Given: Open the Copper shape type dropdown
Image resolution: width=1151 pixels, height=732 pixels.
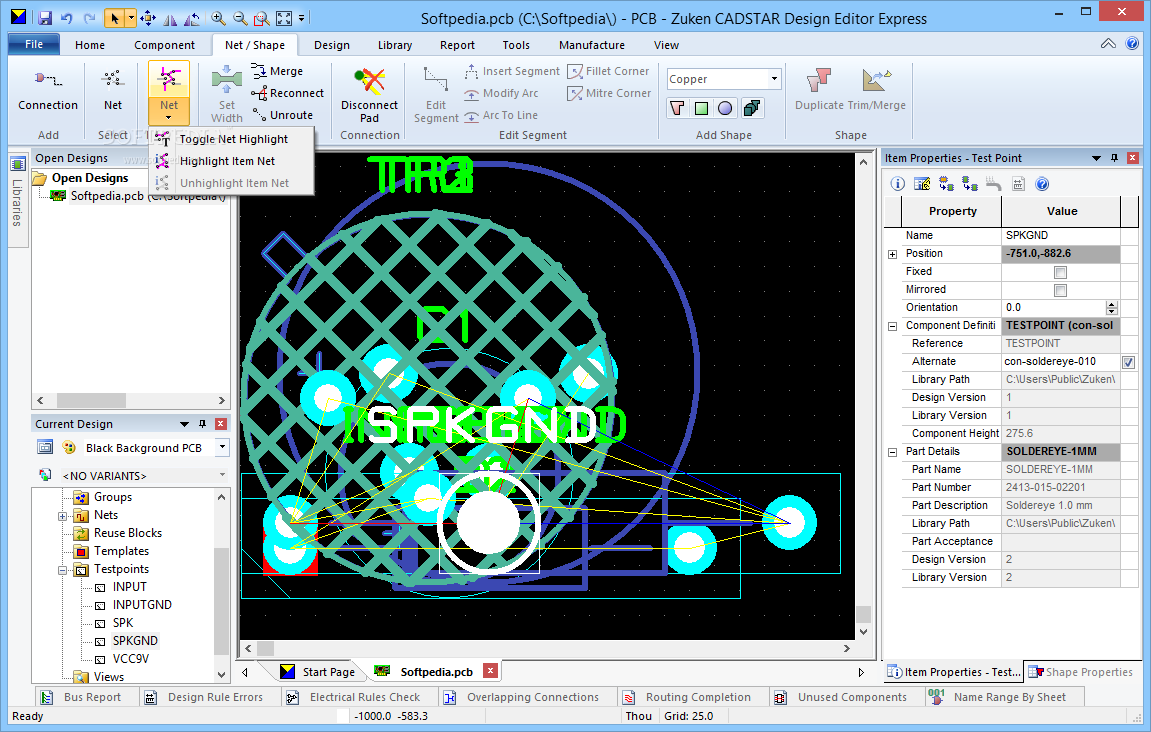Looking at the screenshot, I should point(774,79).
